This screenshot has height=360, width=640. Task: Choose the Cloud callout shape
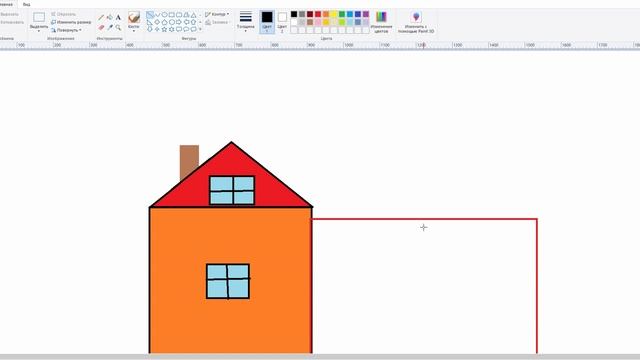[193, 29]
